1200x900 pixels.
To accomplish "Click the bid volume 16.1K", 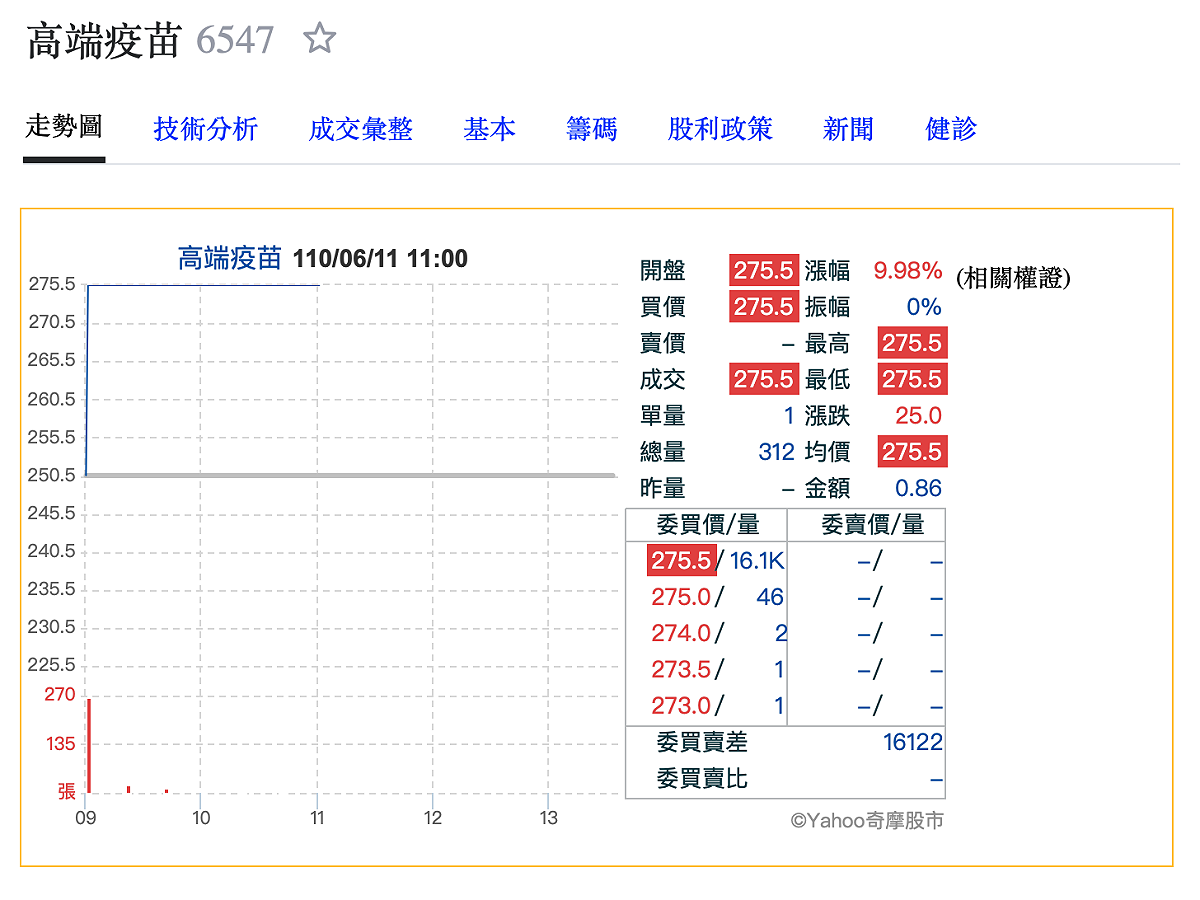I will (x=757, y=561).
